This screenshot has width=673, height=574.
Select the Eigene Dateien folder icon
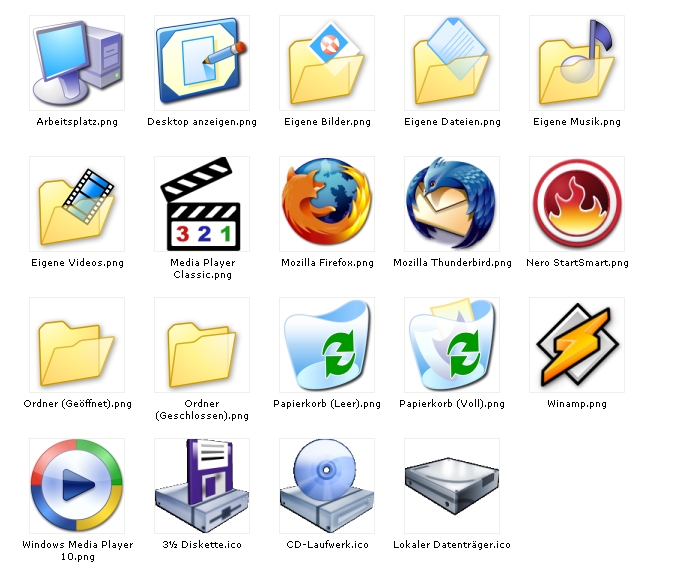coord(452,63)
